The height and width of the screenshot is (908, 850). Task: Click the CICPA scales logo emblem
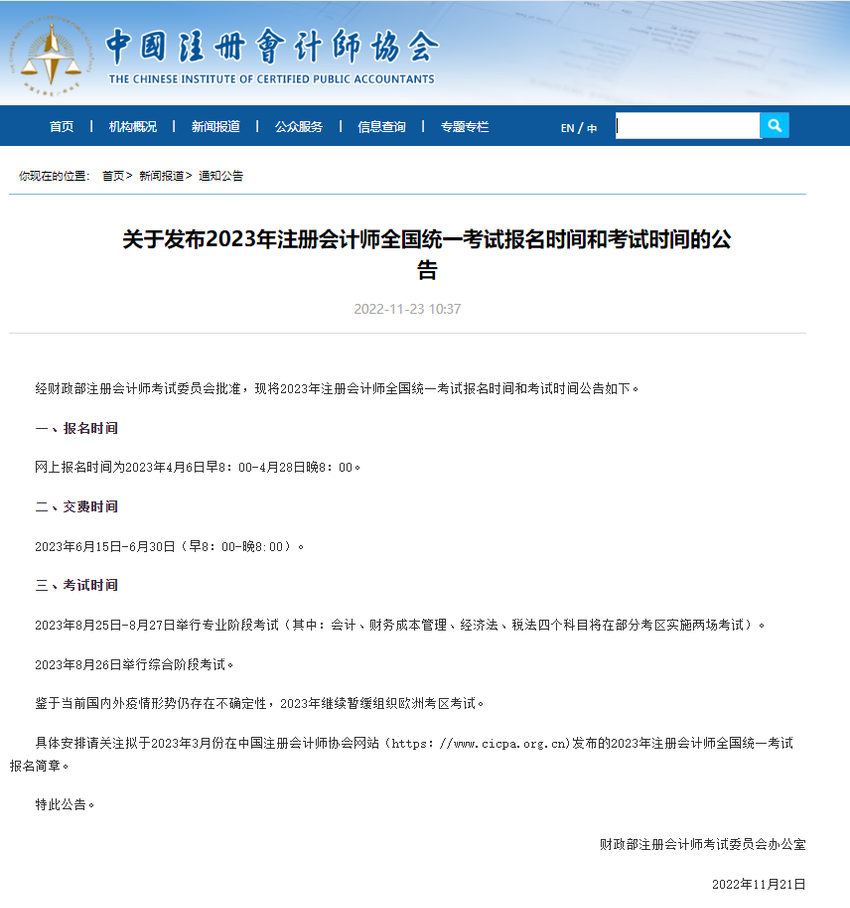click(x=52, y=57)
